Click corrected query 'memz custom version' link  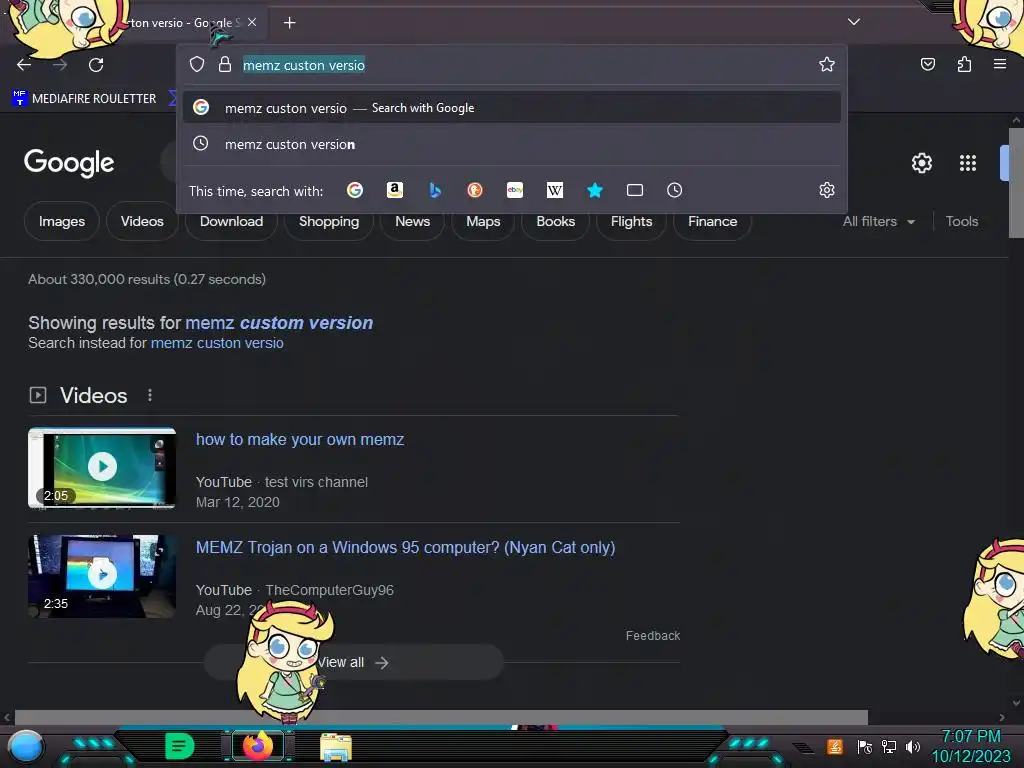tap(279, 323)
